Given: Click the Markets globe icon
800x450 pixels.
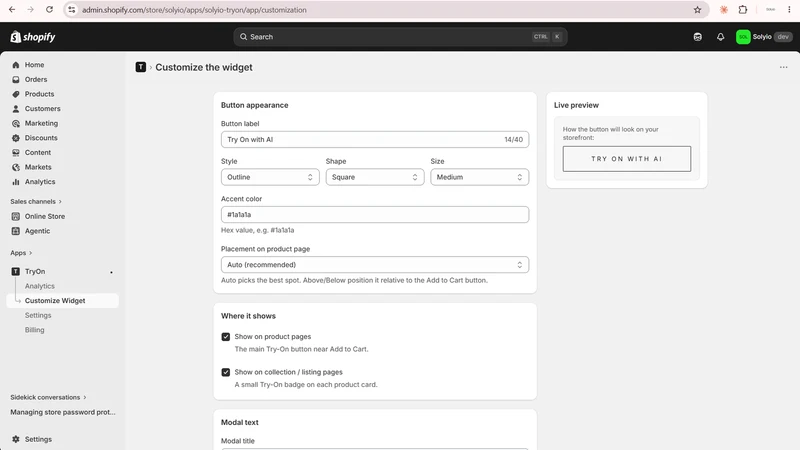Looking at the screenshot, I should tap(16, 167).
